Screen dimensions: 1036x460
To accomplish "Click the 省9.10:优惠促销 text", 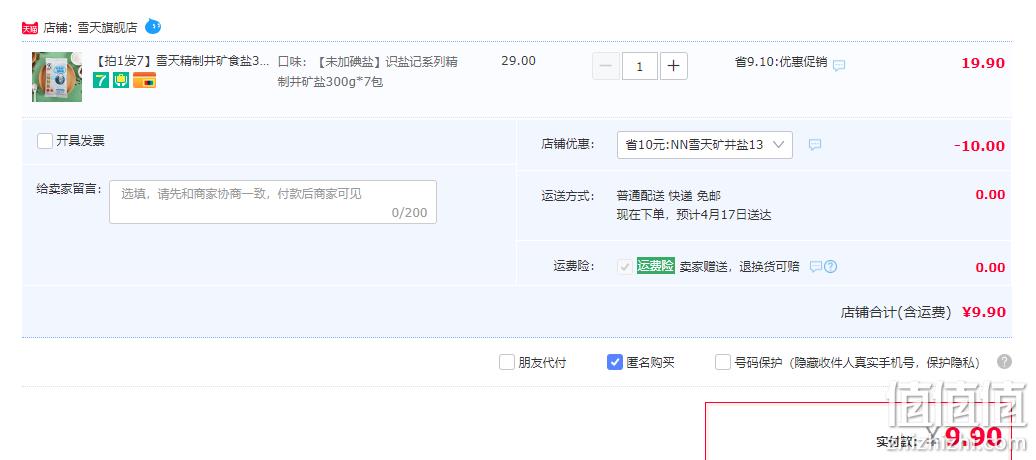I will 781,62.
